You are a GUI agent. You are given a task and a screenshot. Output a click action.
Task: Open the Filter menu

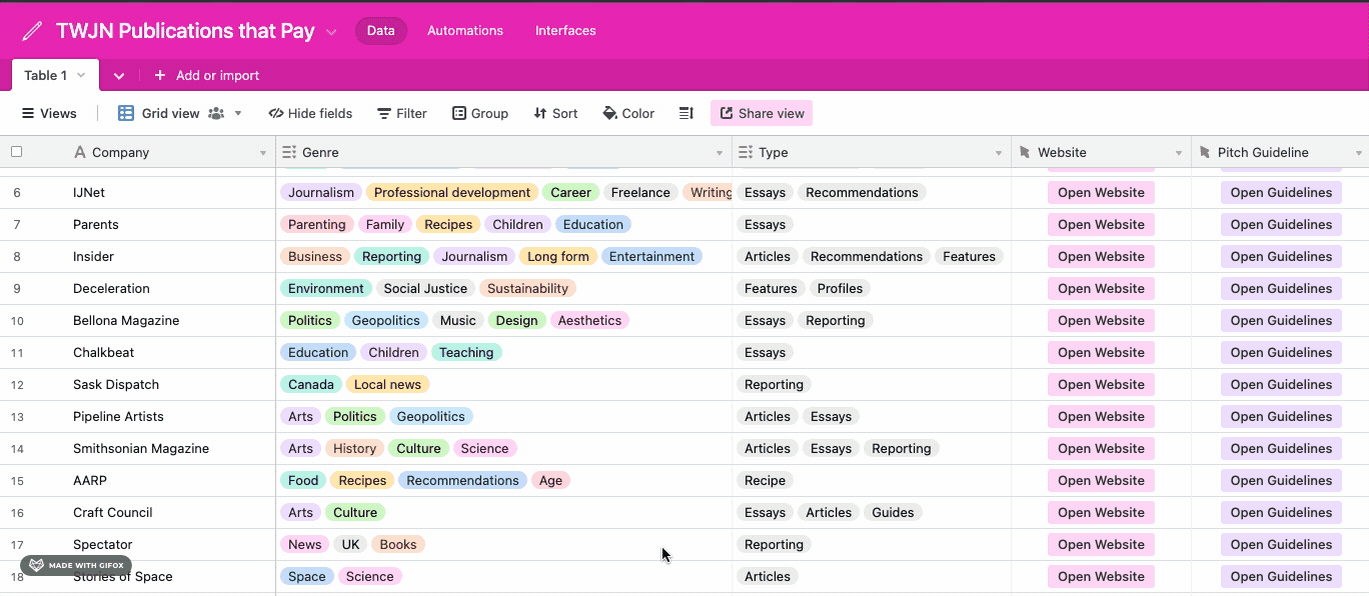click(402, 114)
